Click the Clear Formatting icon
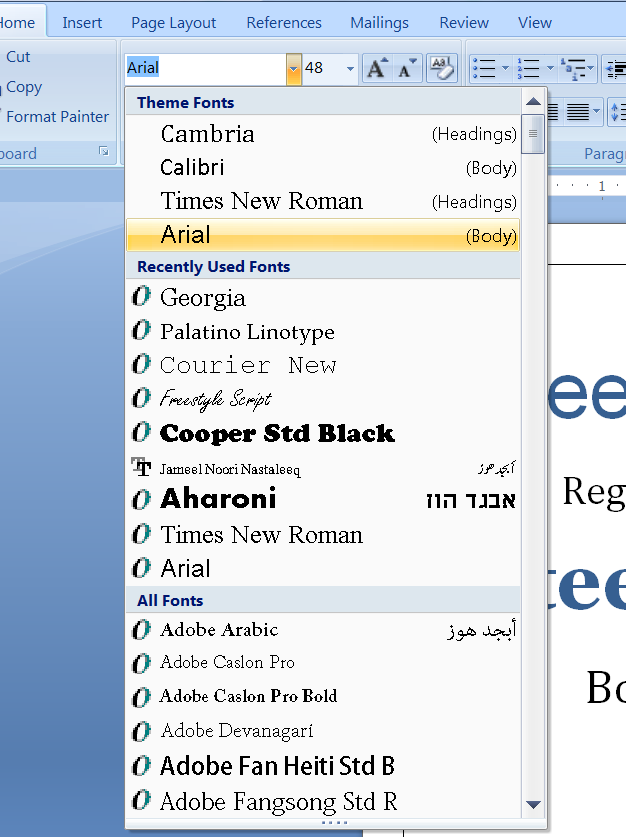626x837 pixels. [x=442, y=68]
